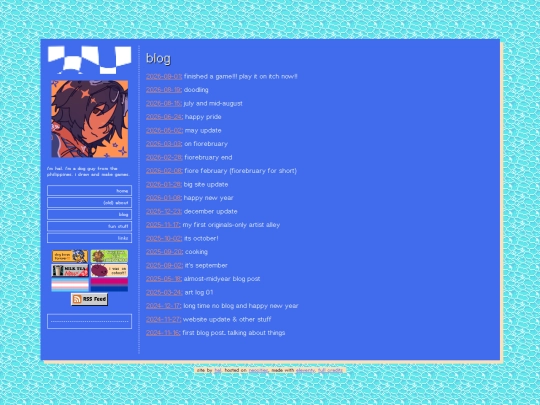
Task: Open the 'originals-only artist alley' date link
Action: pyautogui.click(x=163, y=225)
